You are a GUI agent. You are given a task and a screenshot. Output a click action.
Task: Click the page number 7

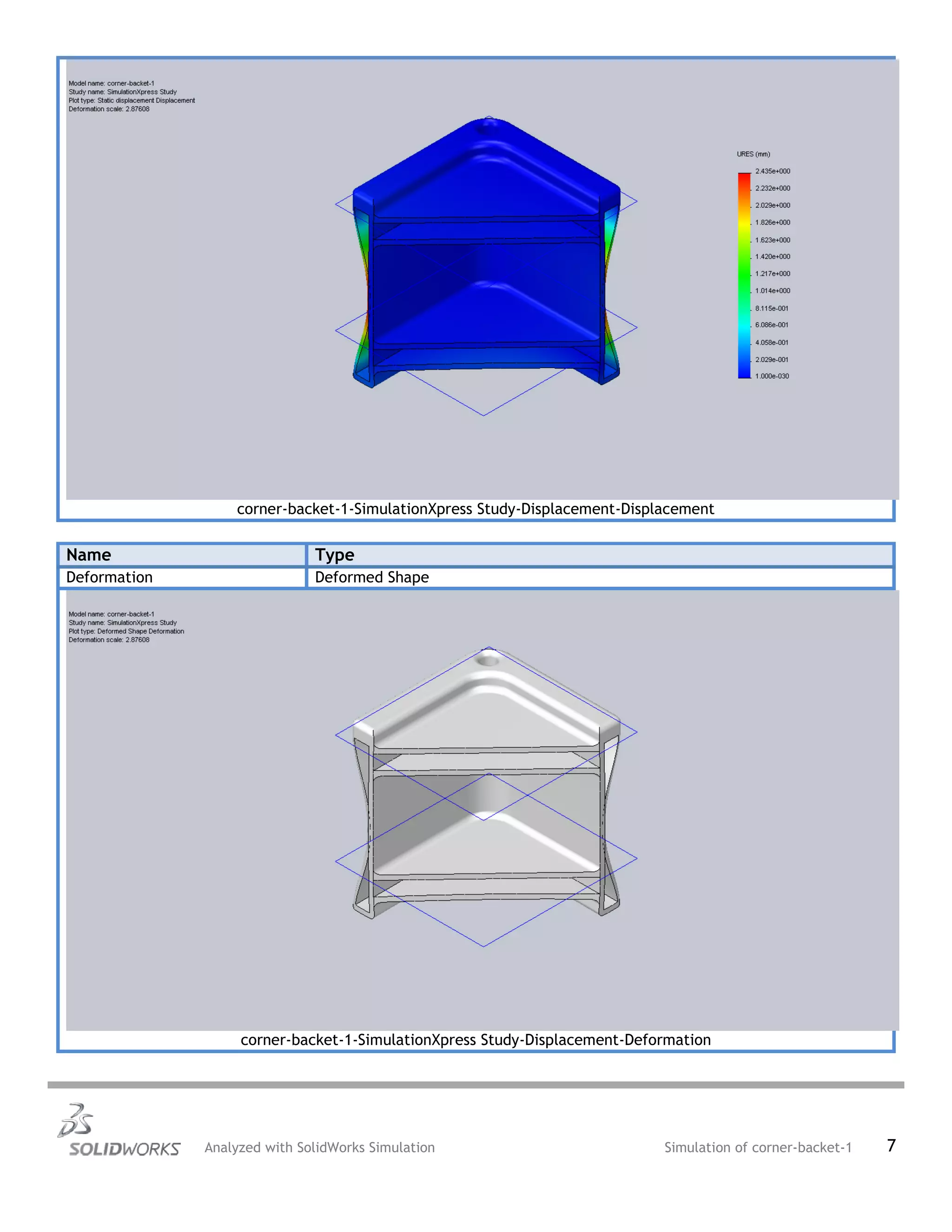(891, 1146)
